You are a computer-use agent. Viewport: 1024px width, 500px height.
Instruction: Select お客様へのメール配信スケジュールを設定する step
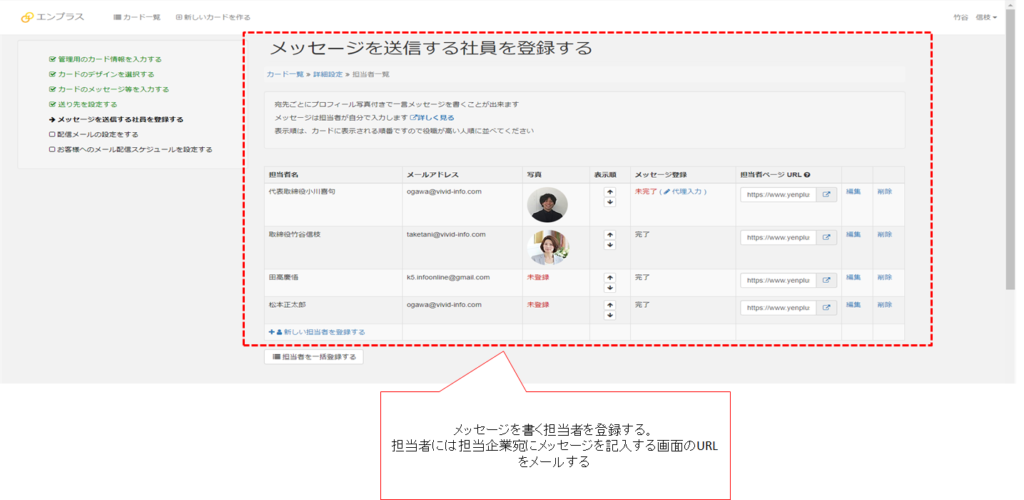pyautogui.click(x=130, y=149)
